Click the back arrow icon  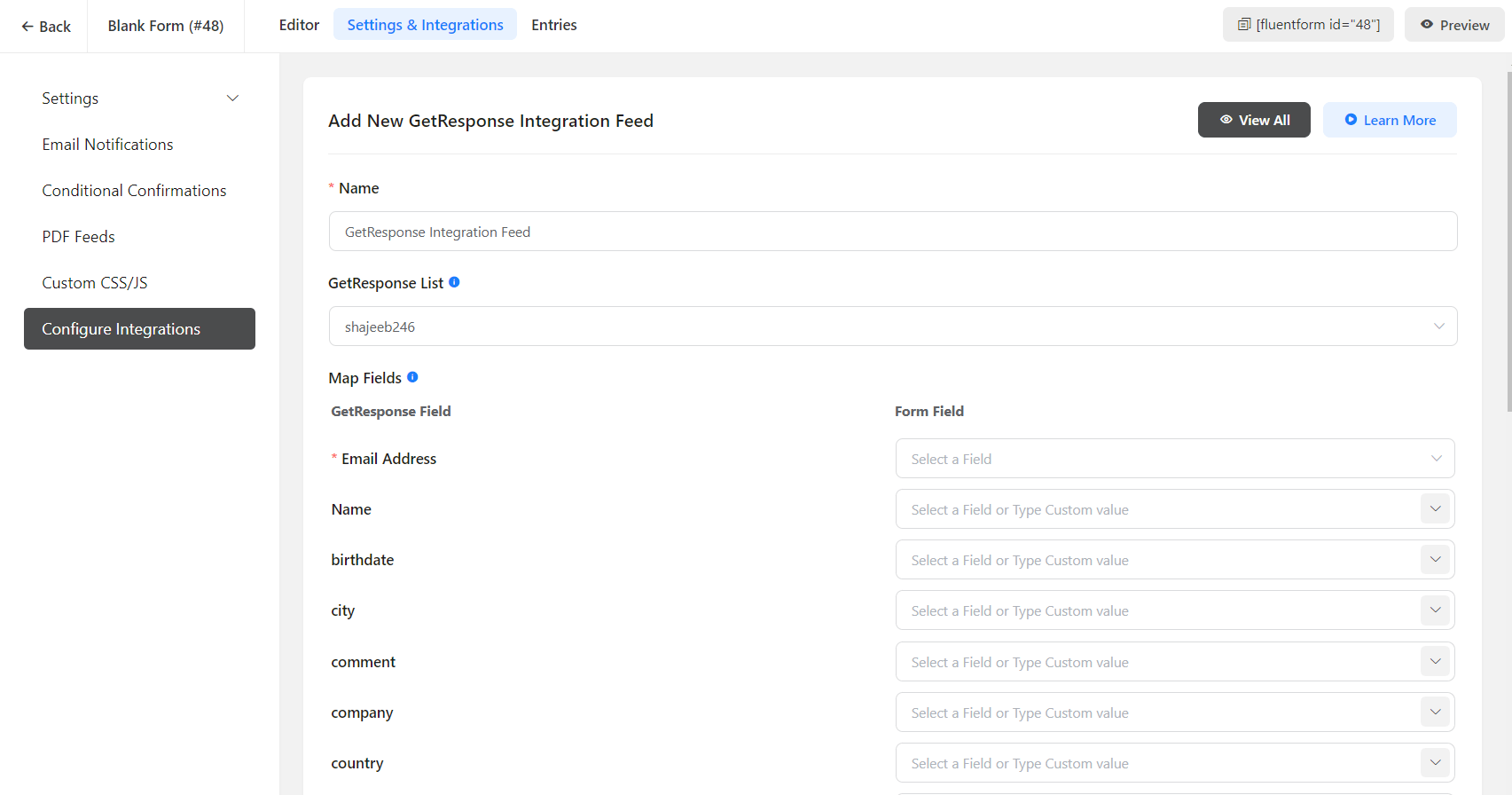click(x=27, y=27)
